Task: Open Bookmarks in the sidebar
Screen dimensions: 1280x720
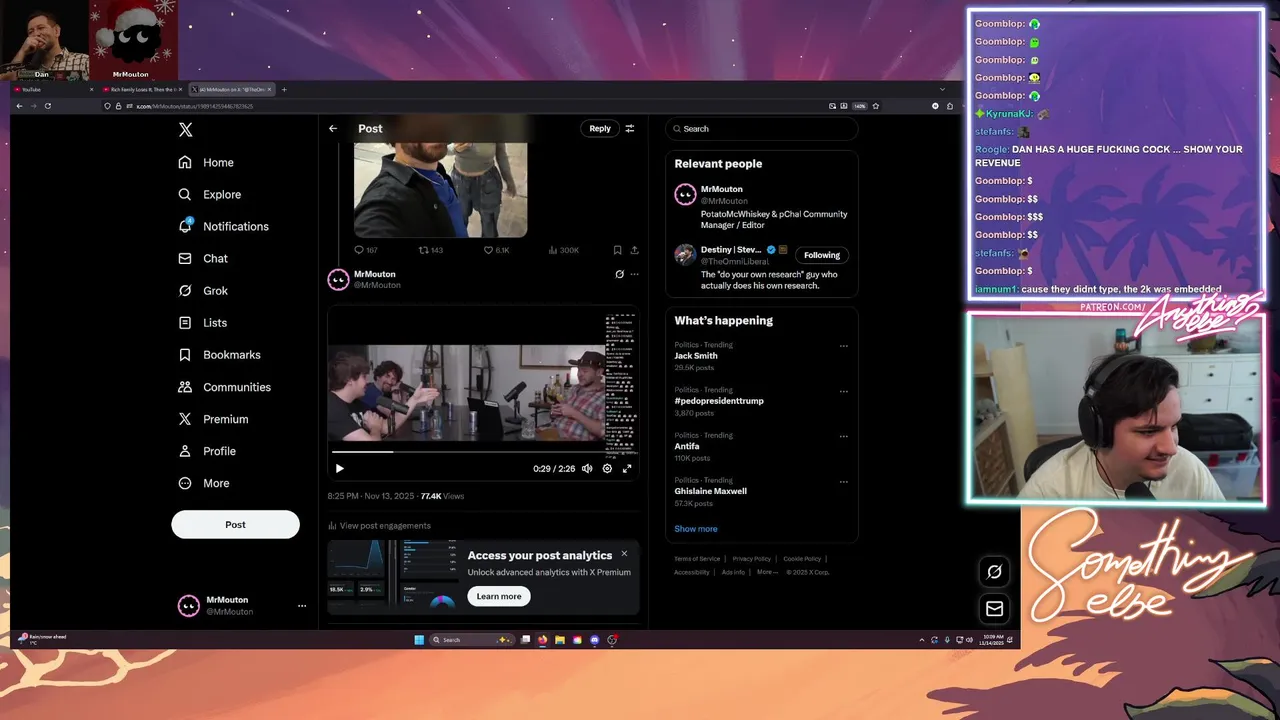Action: (219, 355)
